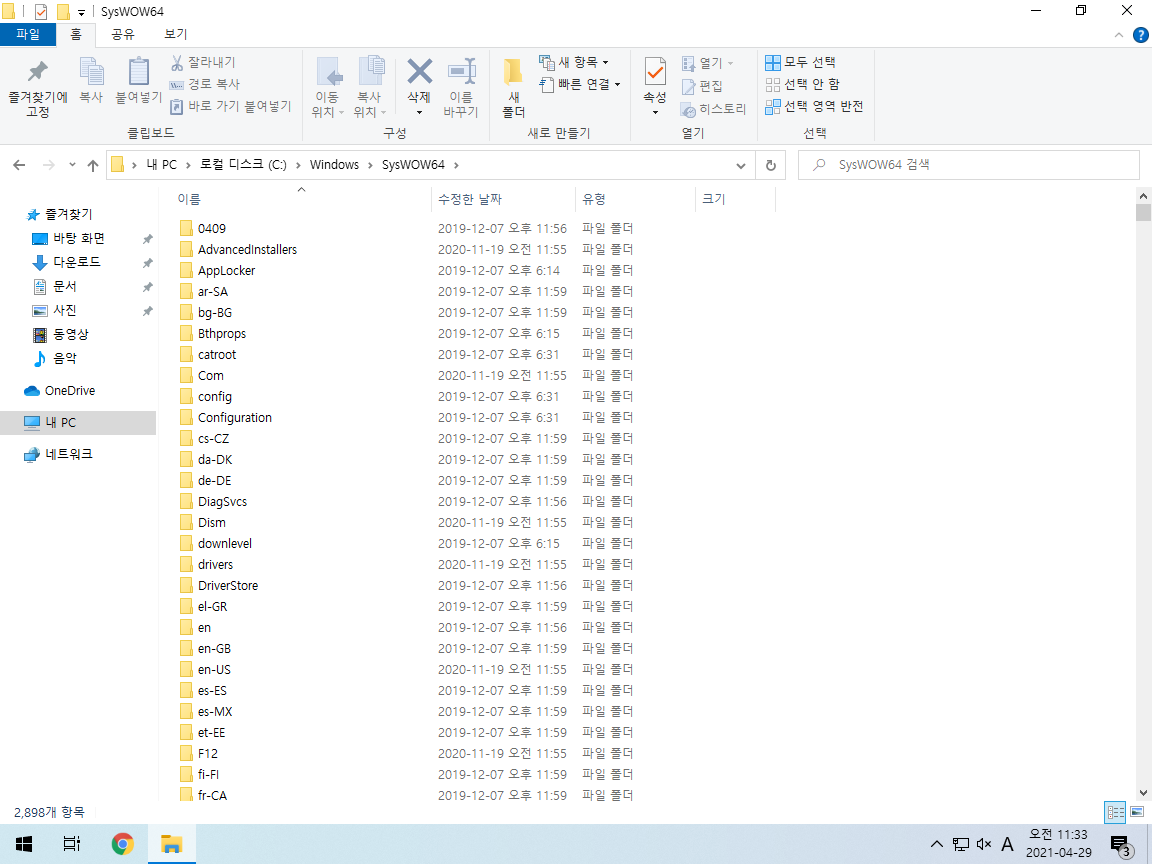Select 즐겨찾기 (Quick access) in navigation pane

click(60, 215)
